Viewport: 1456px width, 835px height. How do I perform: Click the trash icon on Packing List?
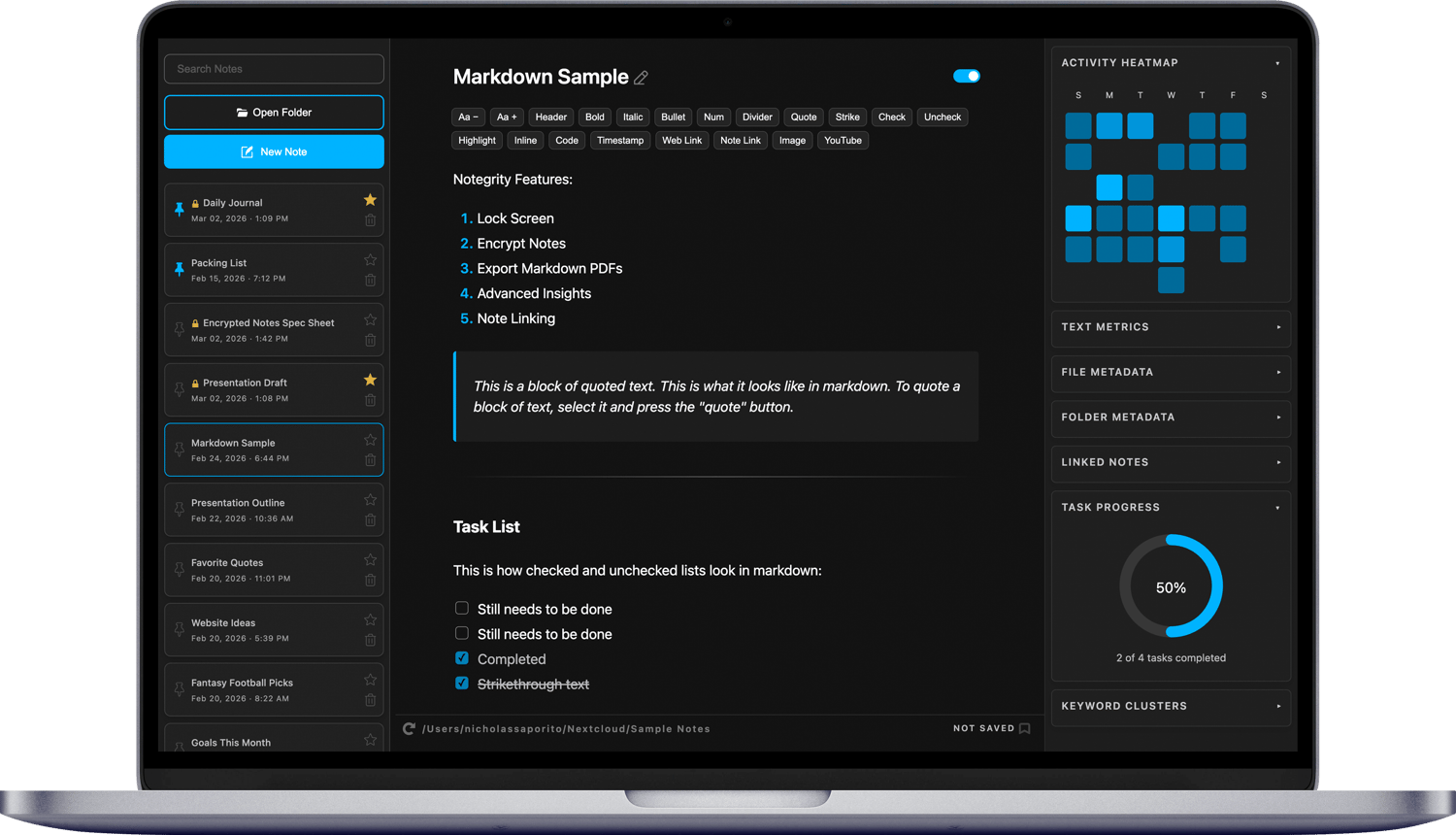[x=370, y=281]
